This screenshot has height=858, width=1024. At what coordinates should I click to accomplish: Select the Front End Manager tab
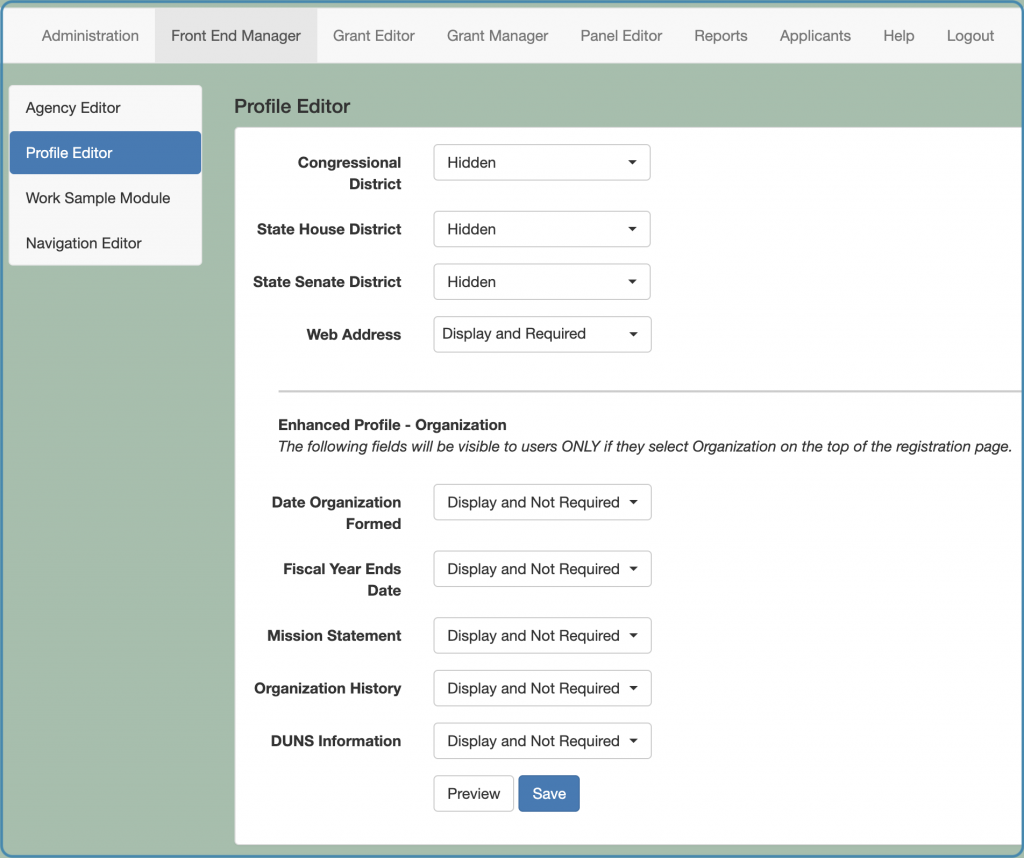click(235, 35)
